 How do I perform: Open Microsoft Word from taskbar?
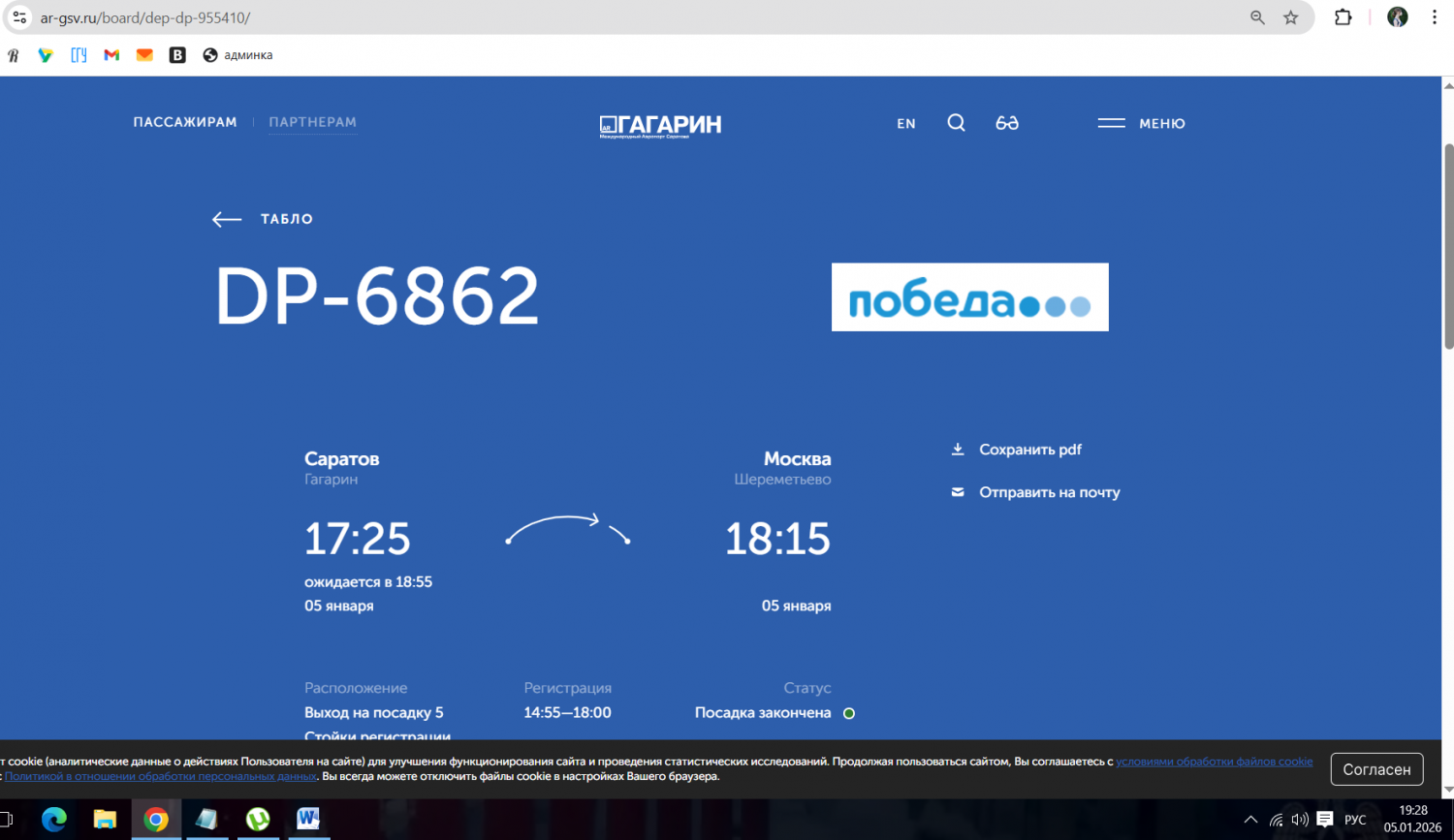click(308, 820)
